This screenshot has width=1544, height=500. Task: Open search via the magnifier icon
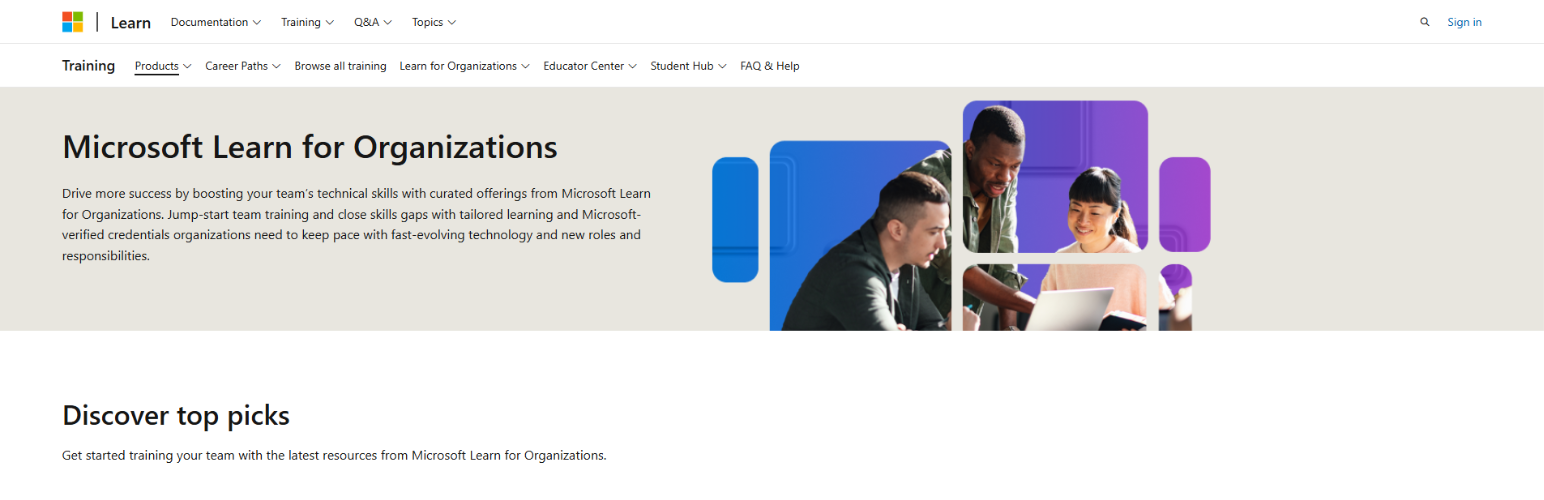click(x=1425, y=22)
